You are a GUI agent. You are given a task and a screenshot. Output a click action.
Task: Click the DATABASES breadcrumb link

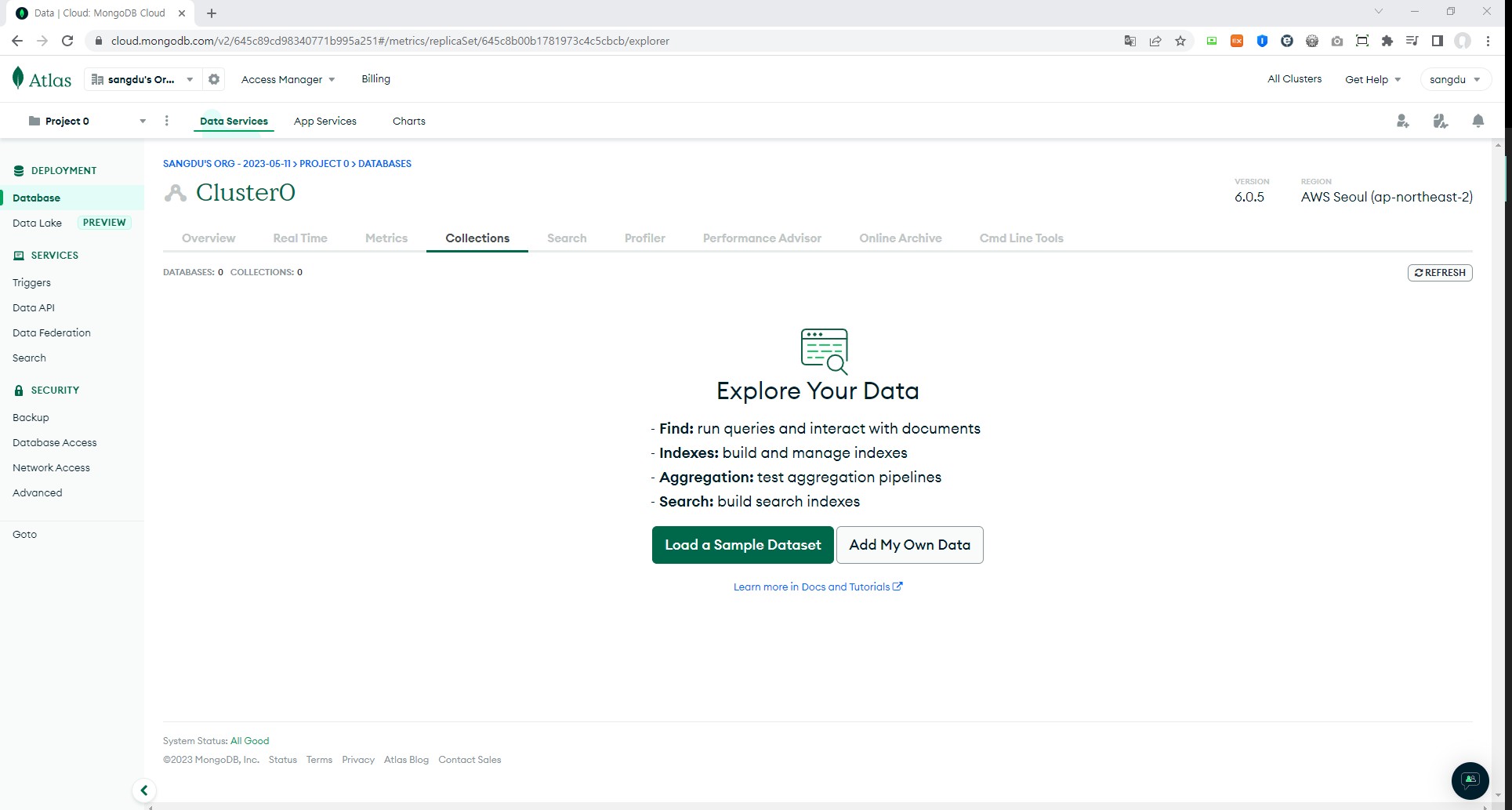[385, 164]
